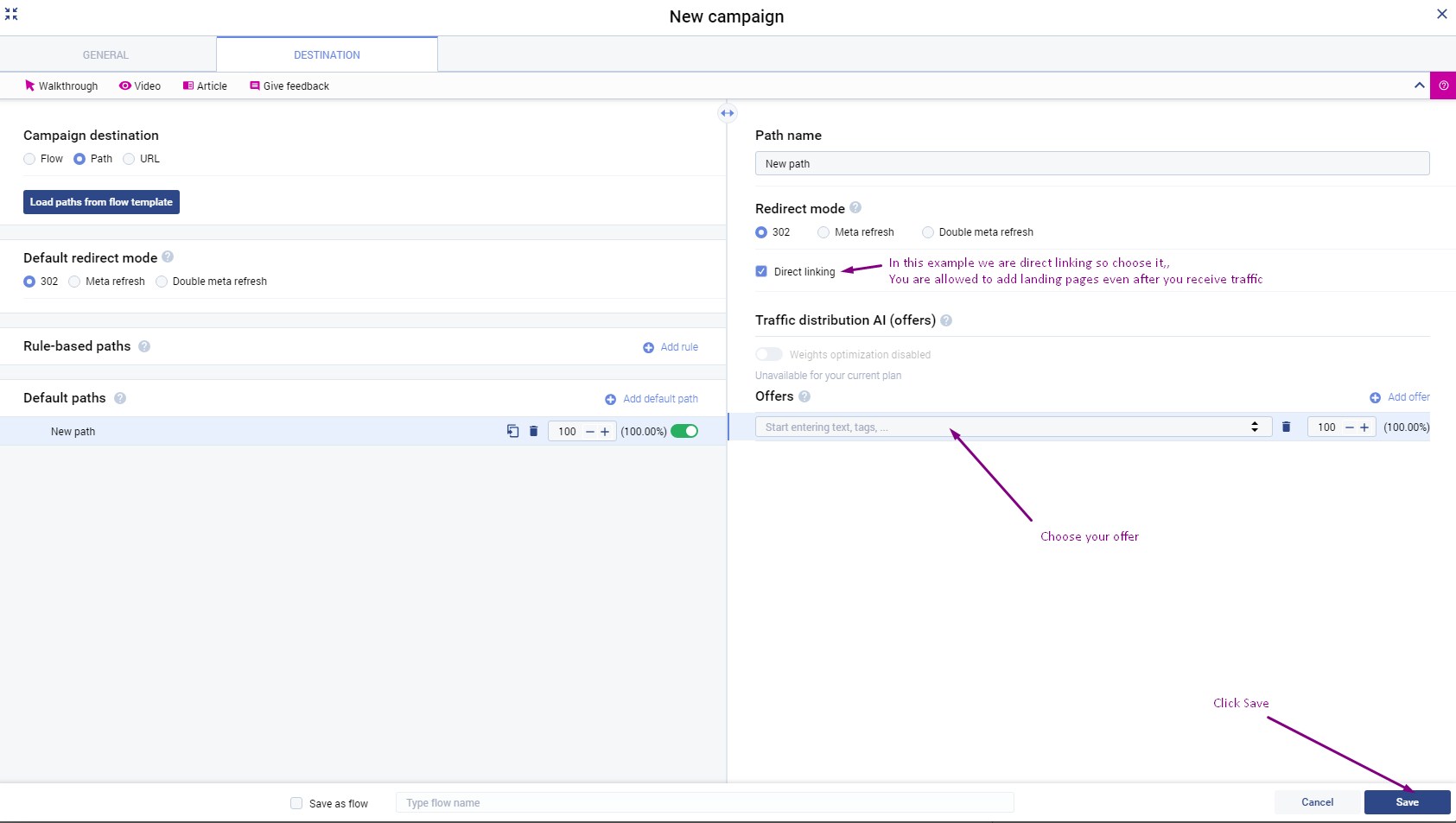Start the Walkthrough guide
The image size is (1456, 823).
(x=61, y=85)
